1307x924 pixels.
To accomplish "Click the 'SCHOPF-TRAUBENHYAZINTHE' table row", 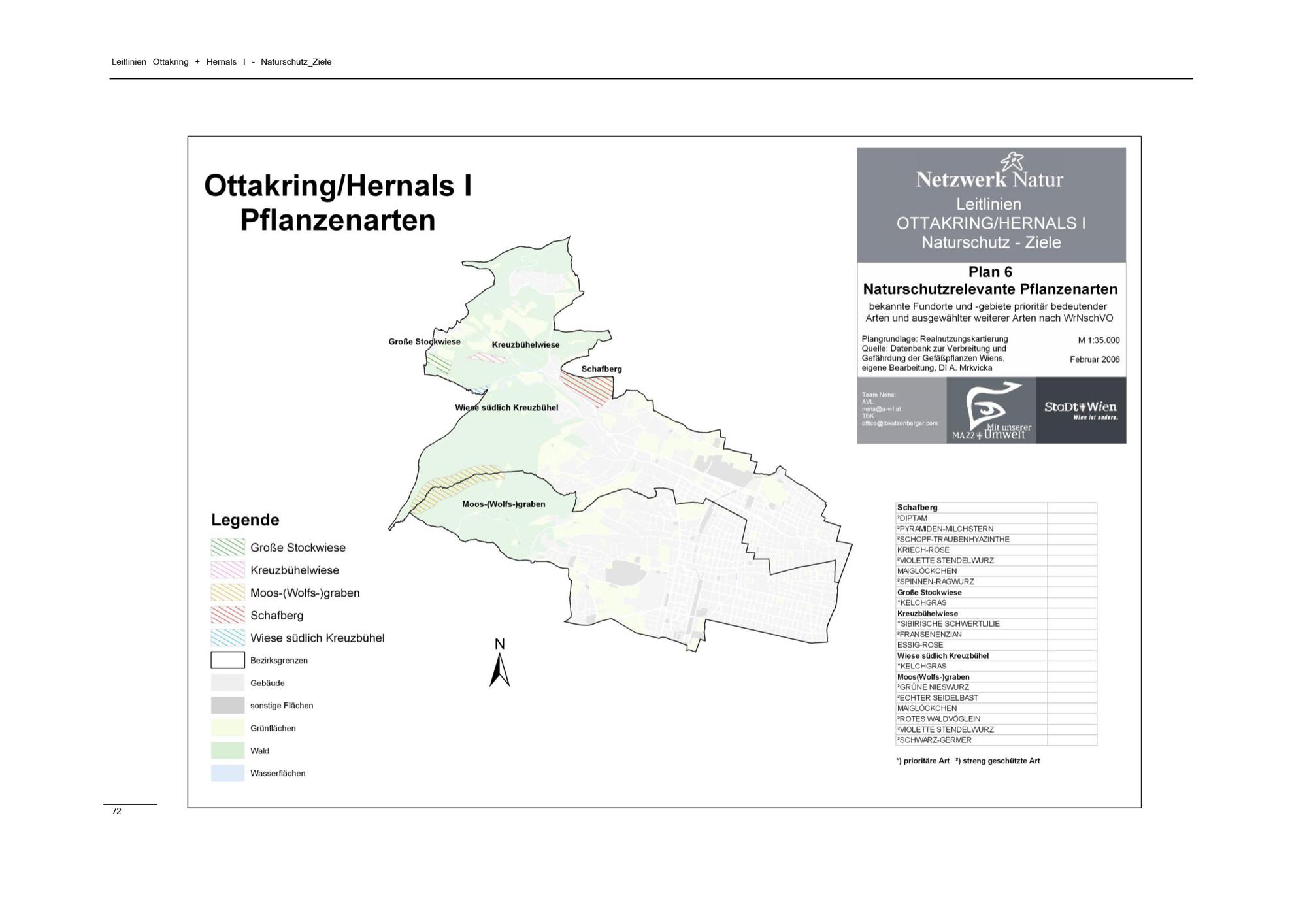I will (996, 539).
